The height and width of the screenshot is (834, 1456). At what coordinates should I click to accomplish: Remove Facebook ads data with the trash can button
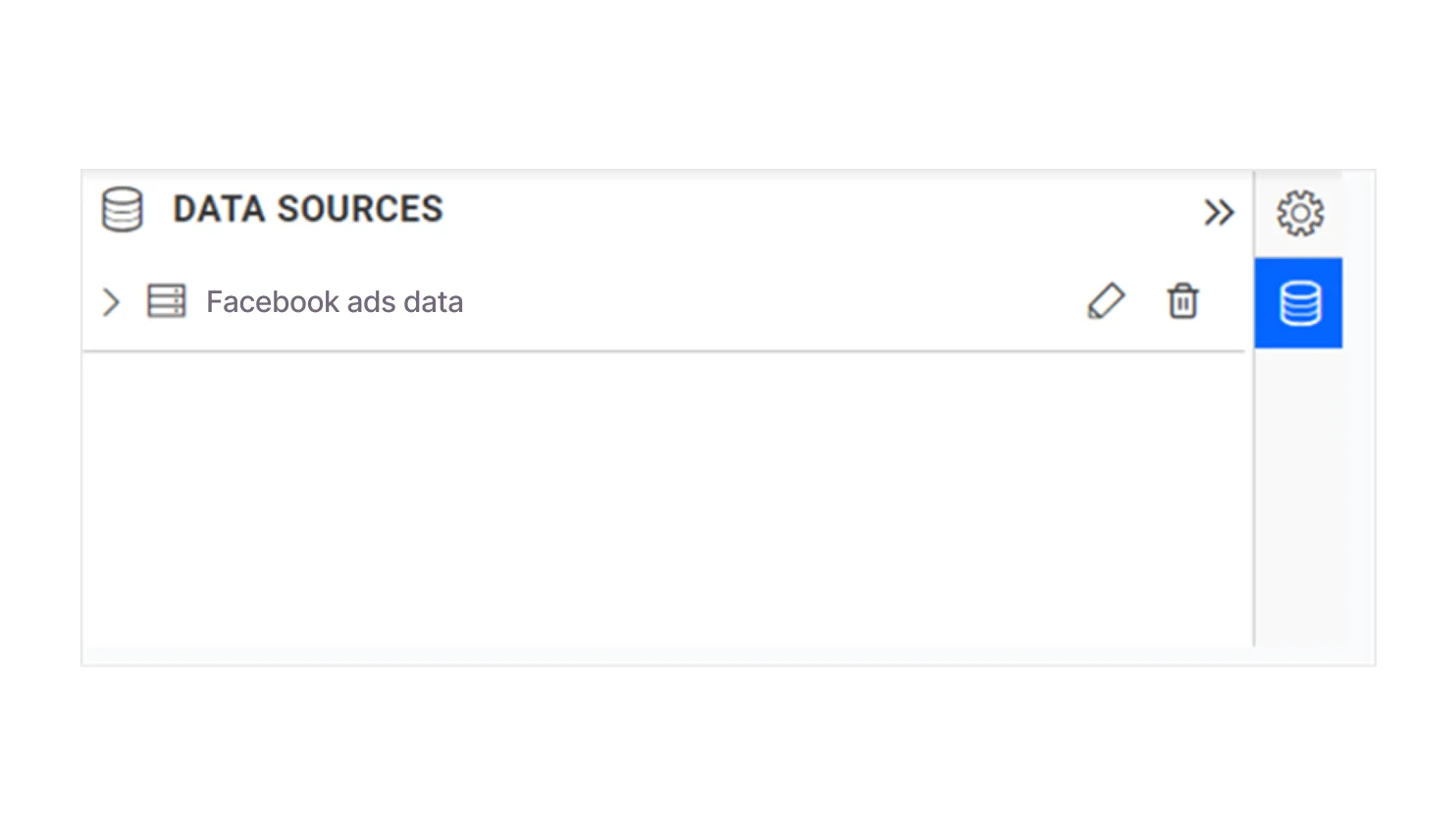(1182, 301)
